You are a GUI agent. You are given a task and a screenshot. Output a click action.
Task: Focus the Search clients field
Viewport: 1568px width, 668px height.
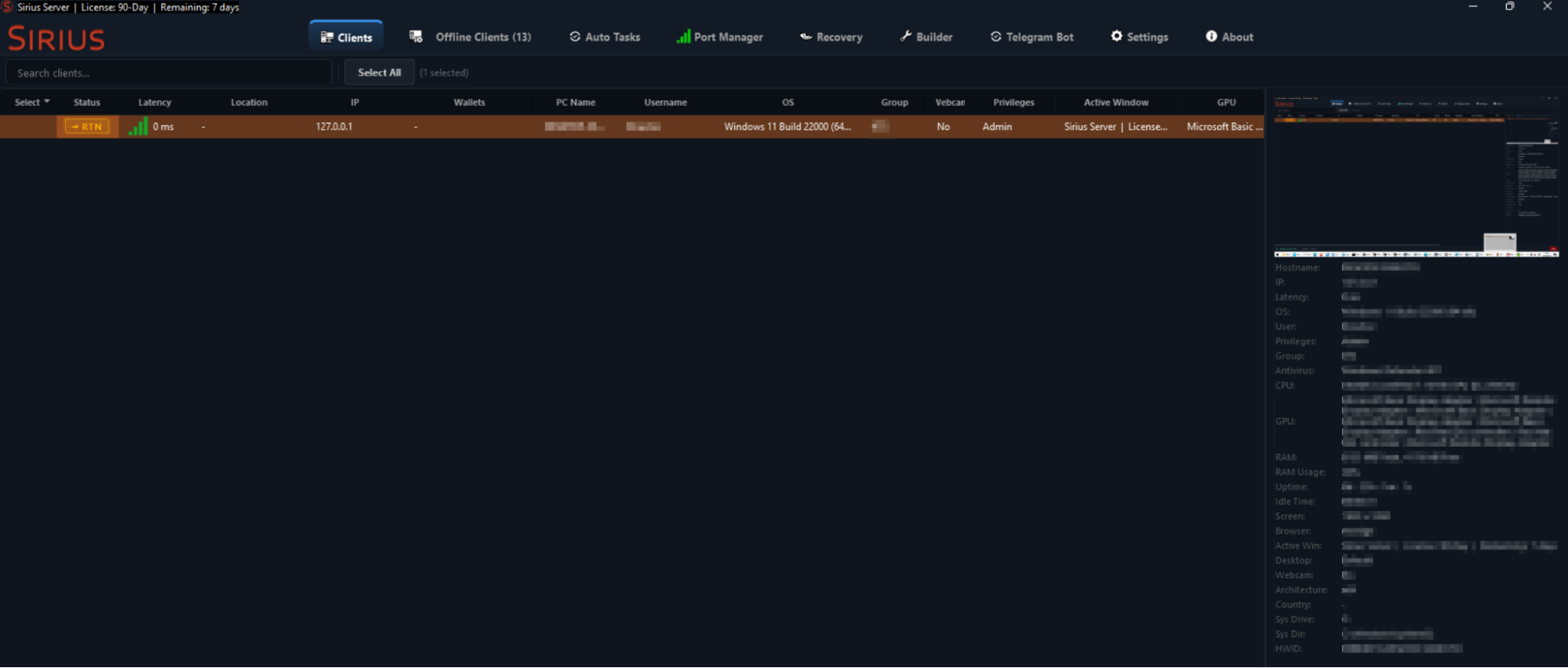coord(169,73)
